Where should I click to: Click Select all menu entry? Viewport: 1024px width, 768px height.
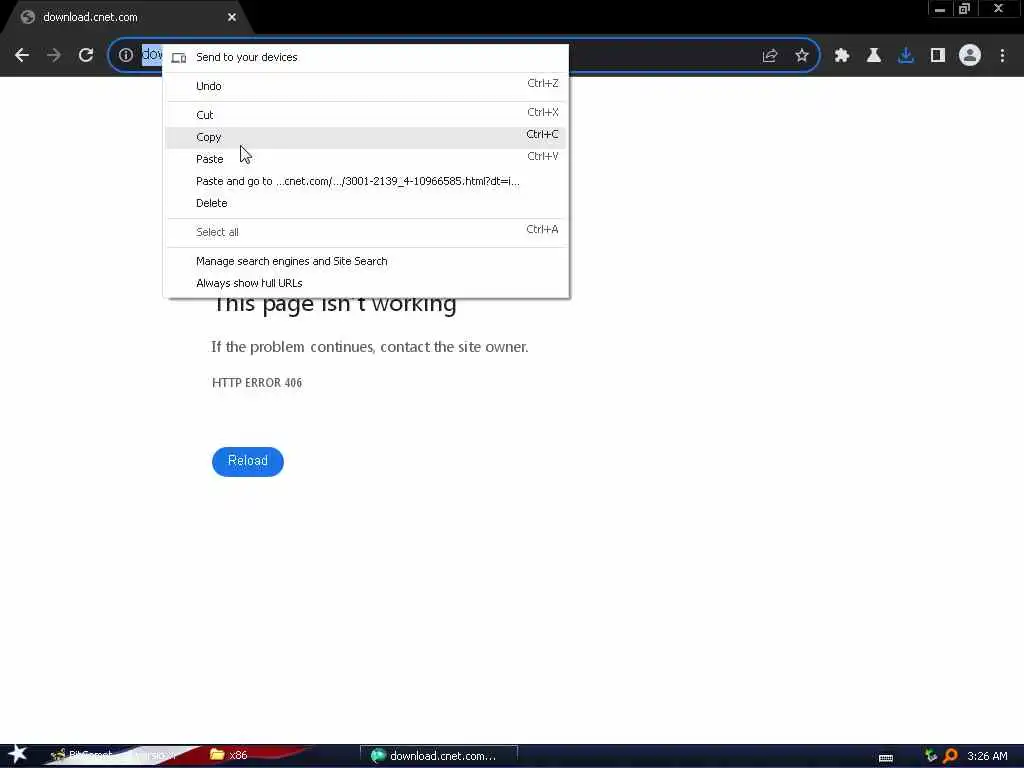[365, 232]
